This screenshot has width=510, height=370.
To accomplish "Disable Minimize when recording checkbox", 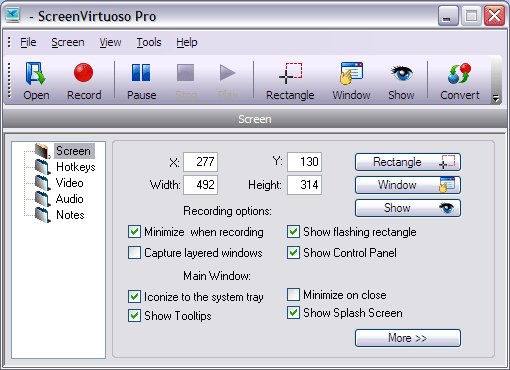I will pyautogui.click(x=134, y=232).
